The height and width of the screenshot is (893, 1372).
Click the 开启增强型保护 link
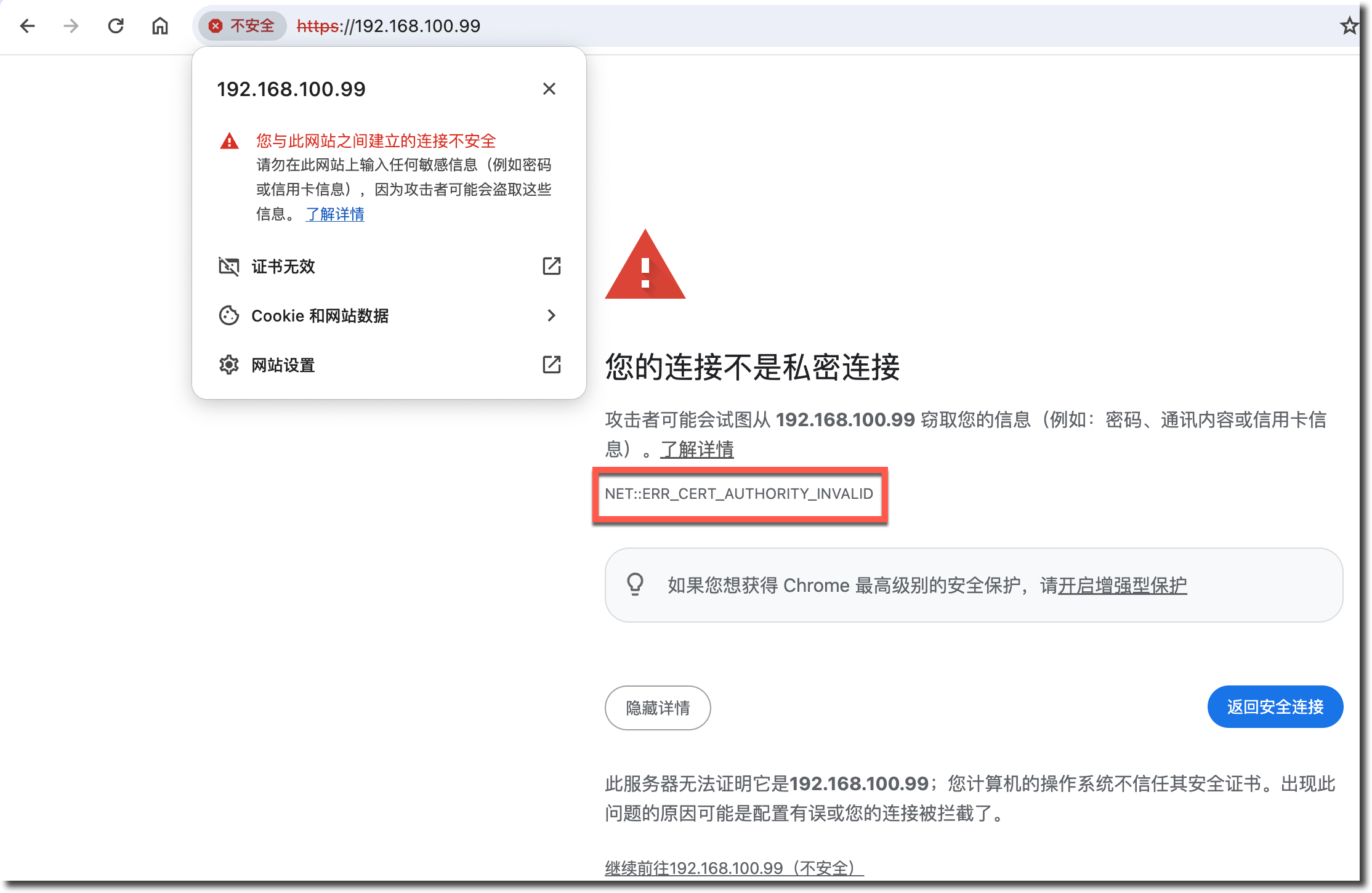[1122, 585]
